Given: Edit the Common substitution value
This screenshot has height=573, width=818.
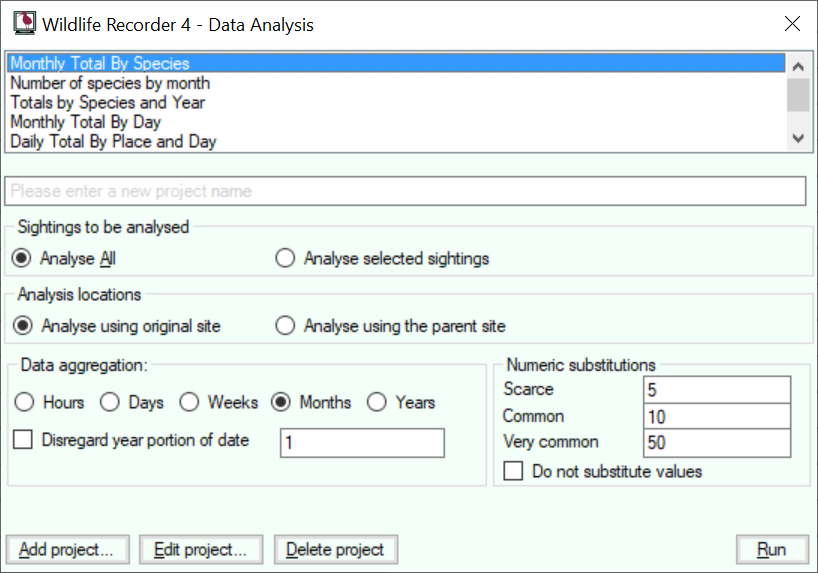Looking at the screenshot, I should coord(717,416).
